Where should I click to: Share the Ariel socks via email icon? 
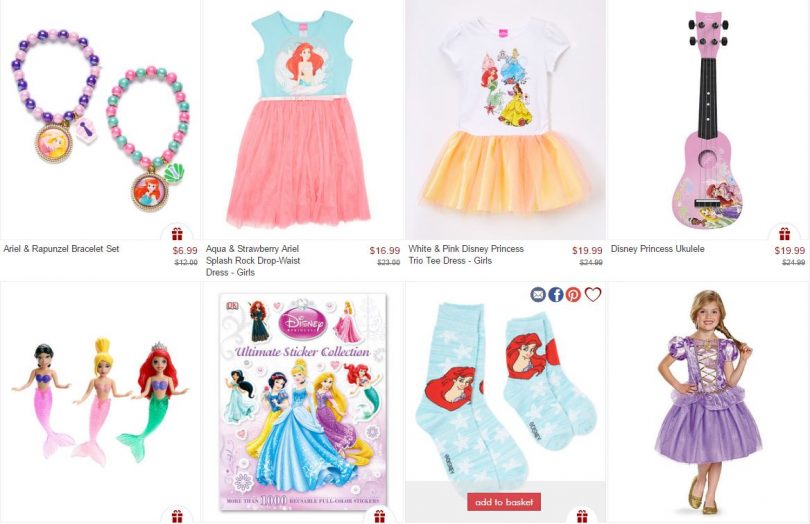538,295
